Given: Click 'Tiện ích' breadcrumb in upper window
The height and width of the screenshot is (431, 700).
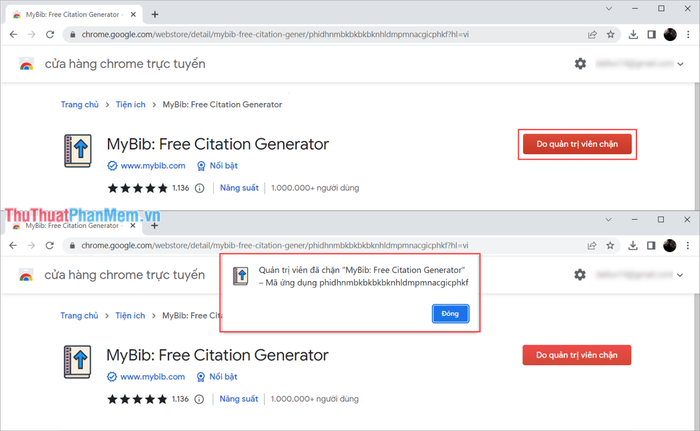Looking at the screenshot, I should (x=131, y=105).
